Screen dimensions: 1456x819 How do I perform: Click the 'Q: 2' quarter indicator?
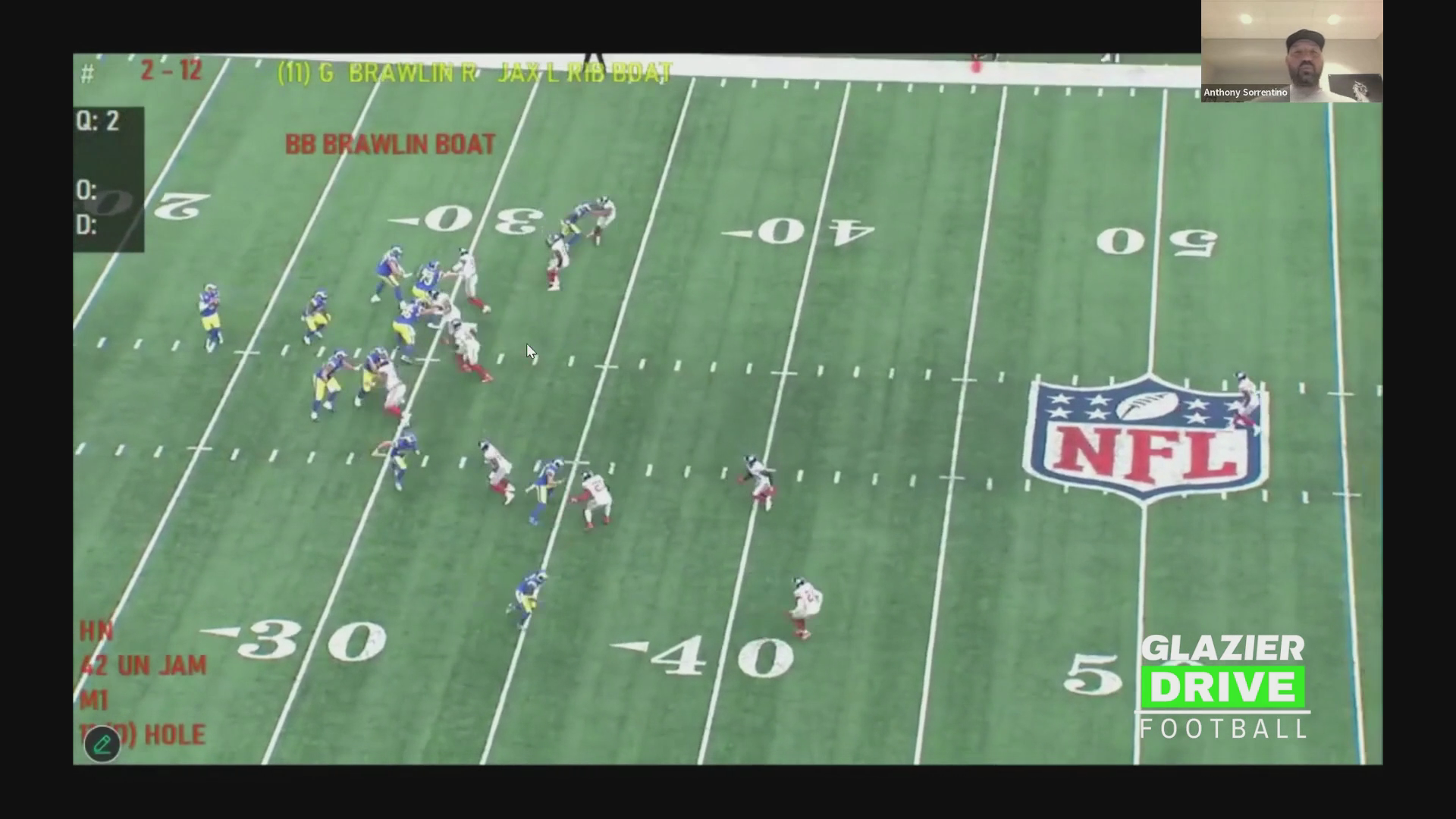pyautogui.click(x=98, y=121)
